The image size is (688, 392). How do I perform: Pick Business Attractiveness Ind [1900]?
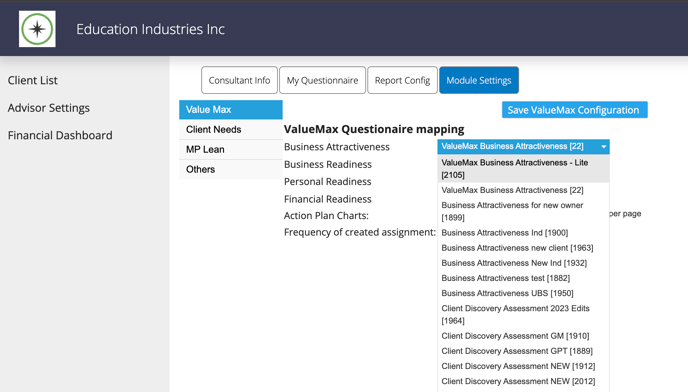click(523, 233)
